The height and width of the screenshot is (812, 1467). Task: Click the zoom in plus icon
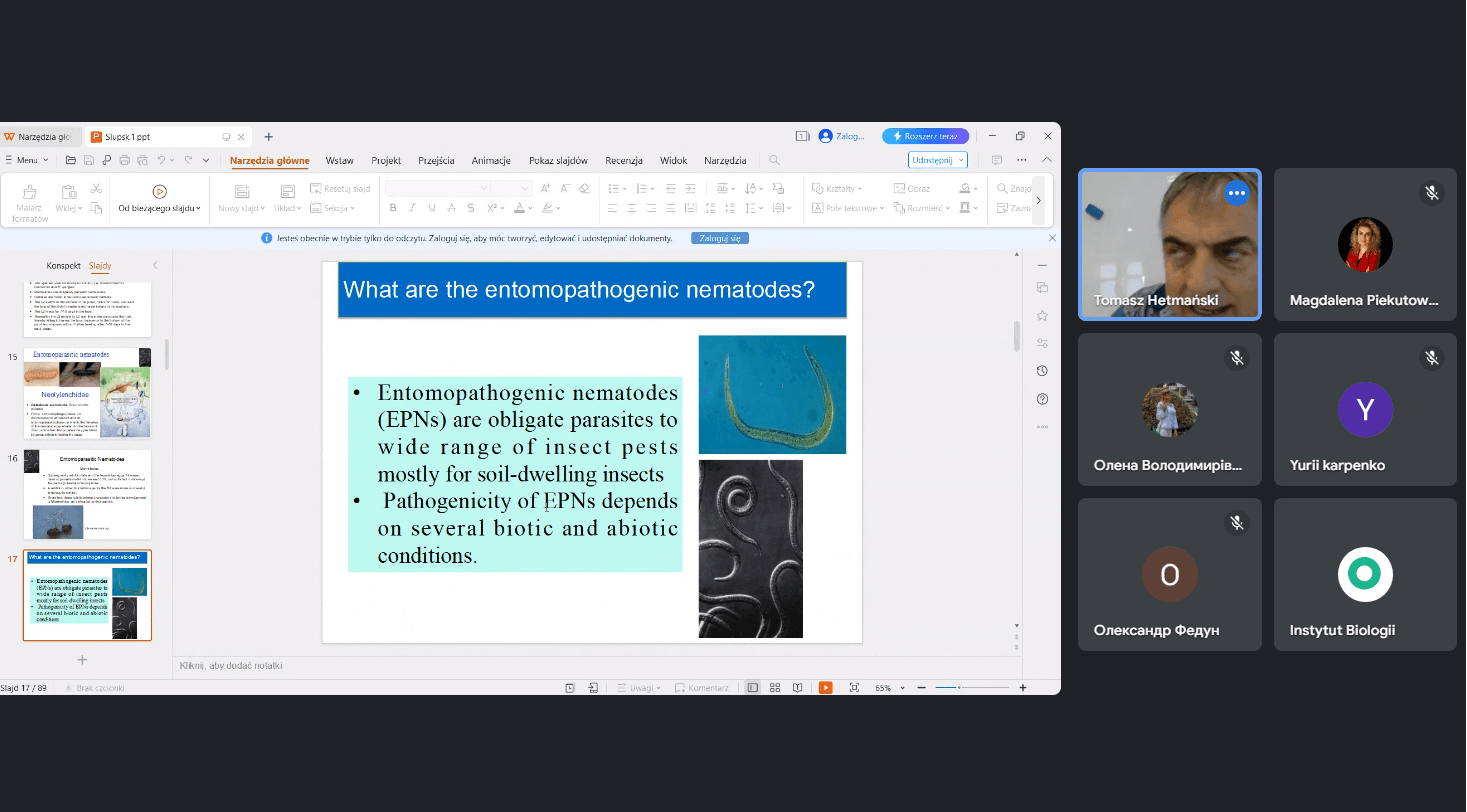click(1022, 688)
